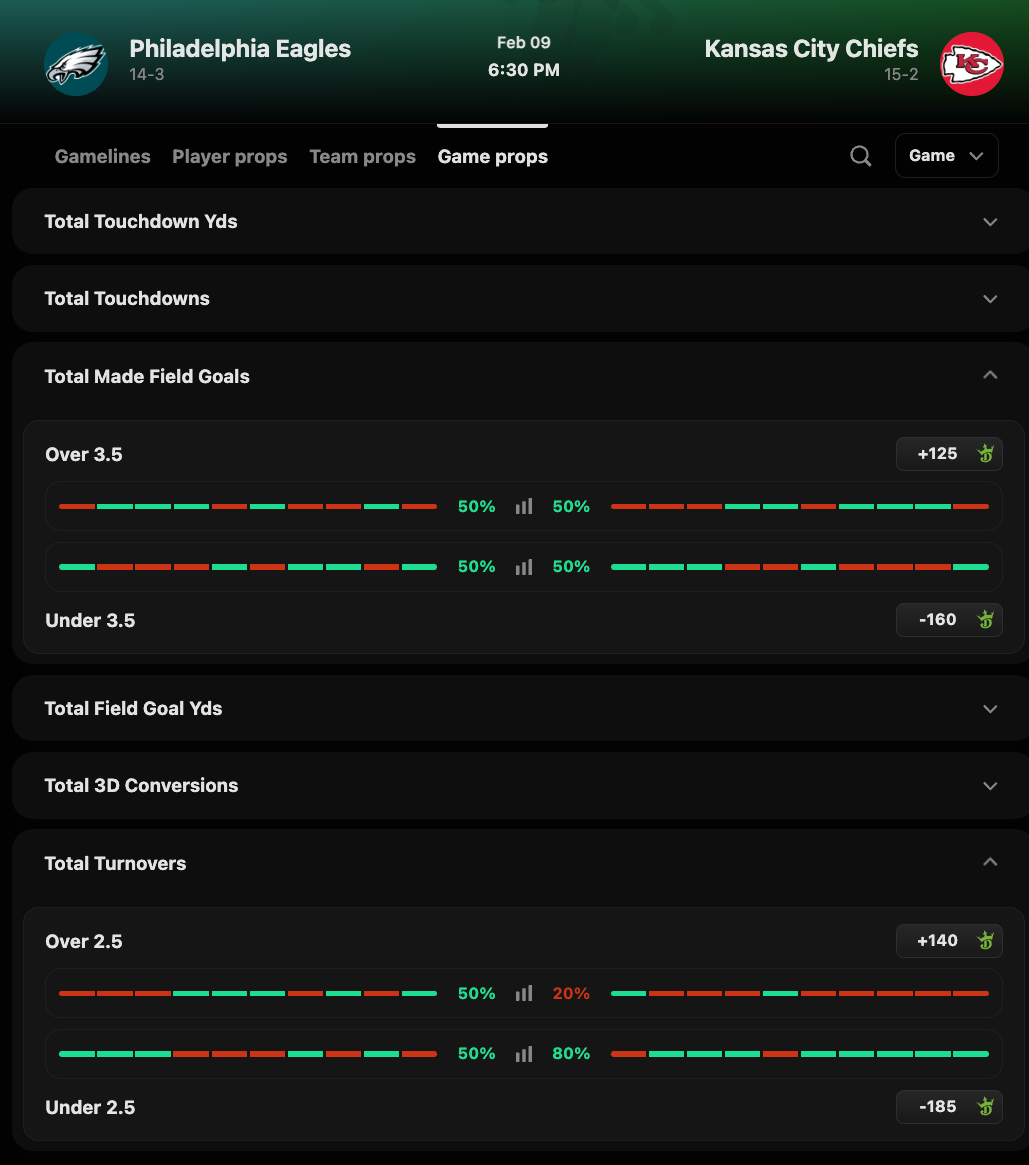Select -160 odds for Under 3.5
This screenshot has width=1029, height=1165.
[949, 620]
